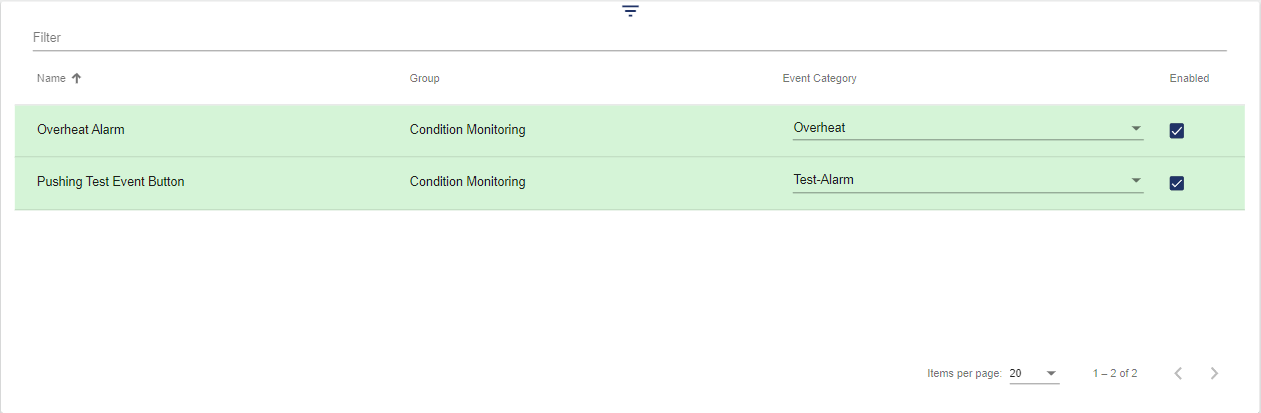Sort by the Name column header

(51, 78)
